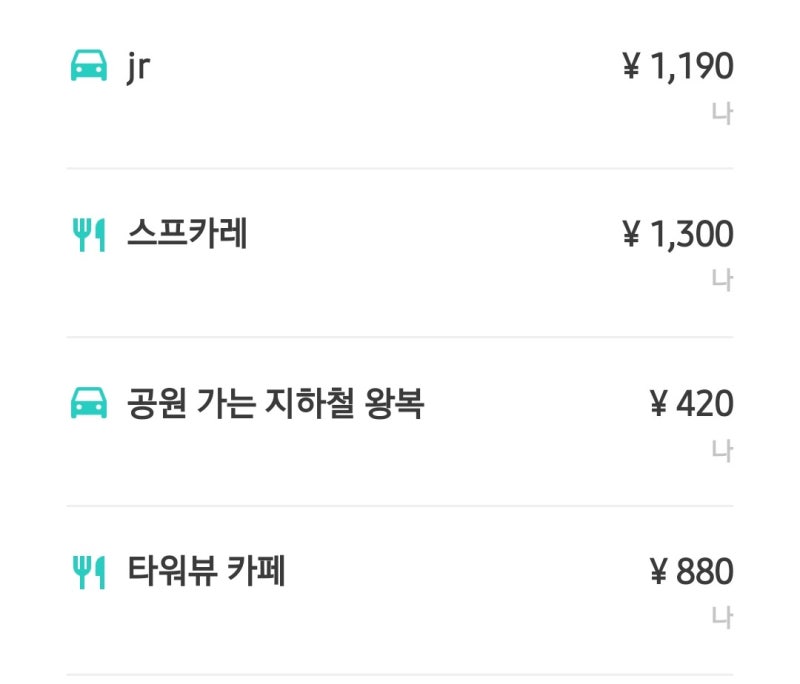Viewport: 800px width, 684px height.
Task: Click the 공원 가는 지하철 왕복 title text
Action: point(276,403)
